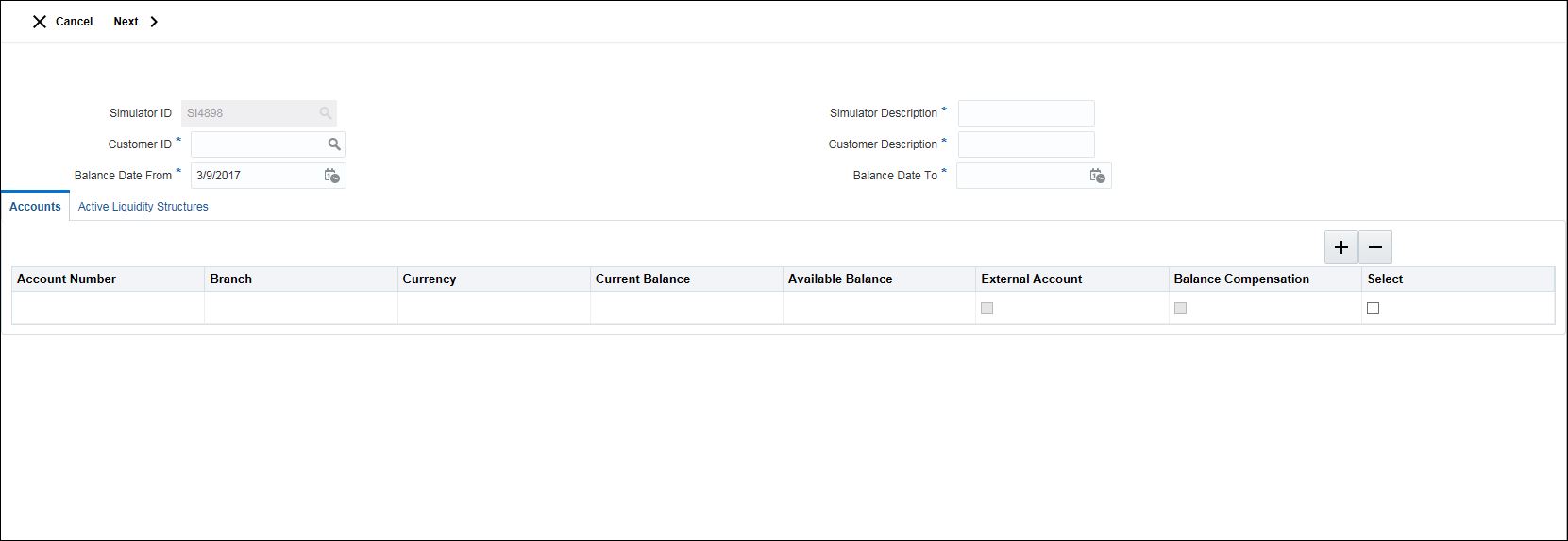Toggle Balance Compensation checkbox in row
1568x541 pixels.
tap(1180, 308)
